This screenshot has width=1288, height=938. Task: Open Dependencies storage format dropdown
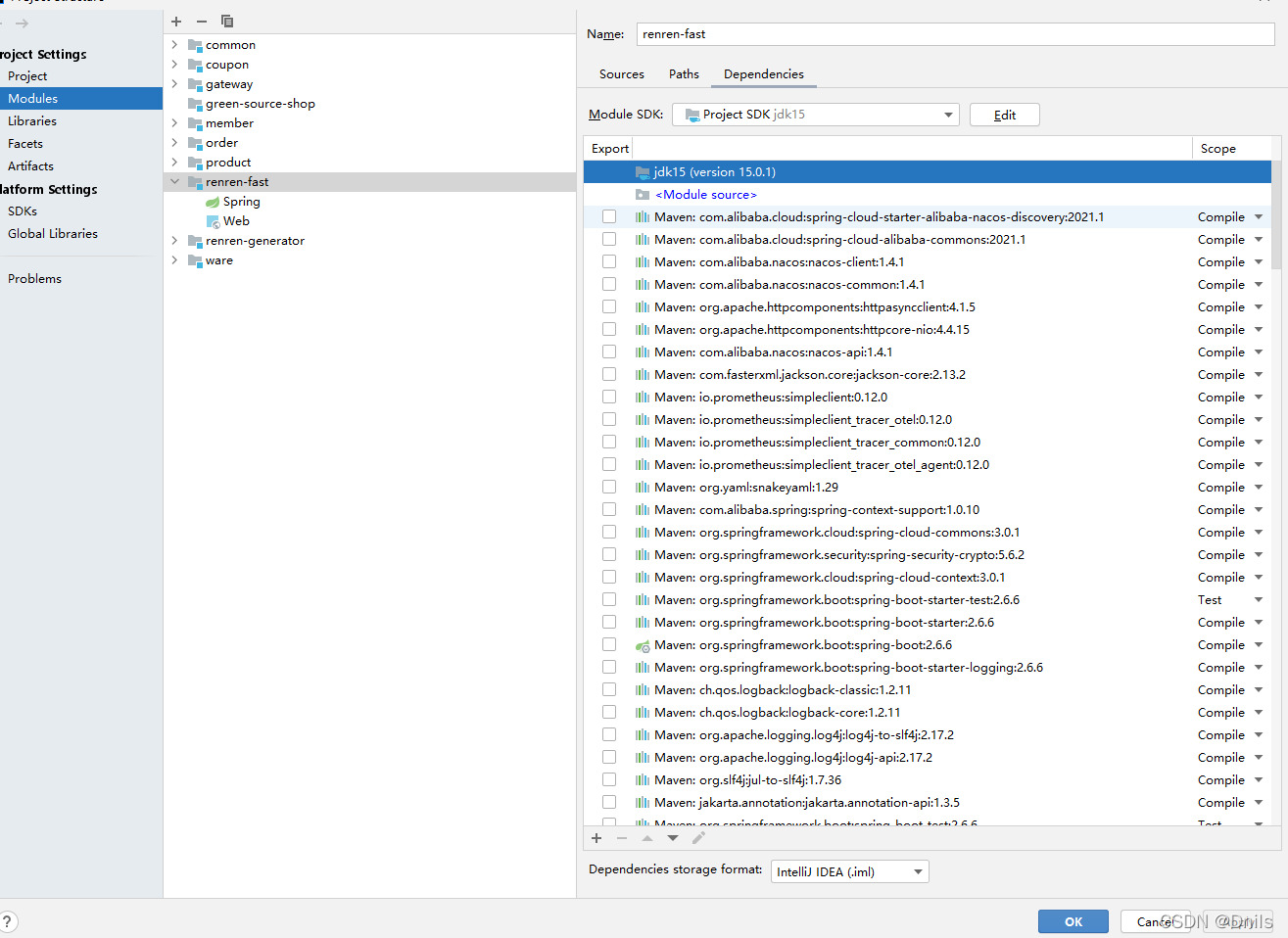click(849, 871)
